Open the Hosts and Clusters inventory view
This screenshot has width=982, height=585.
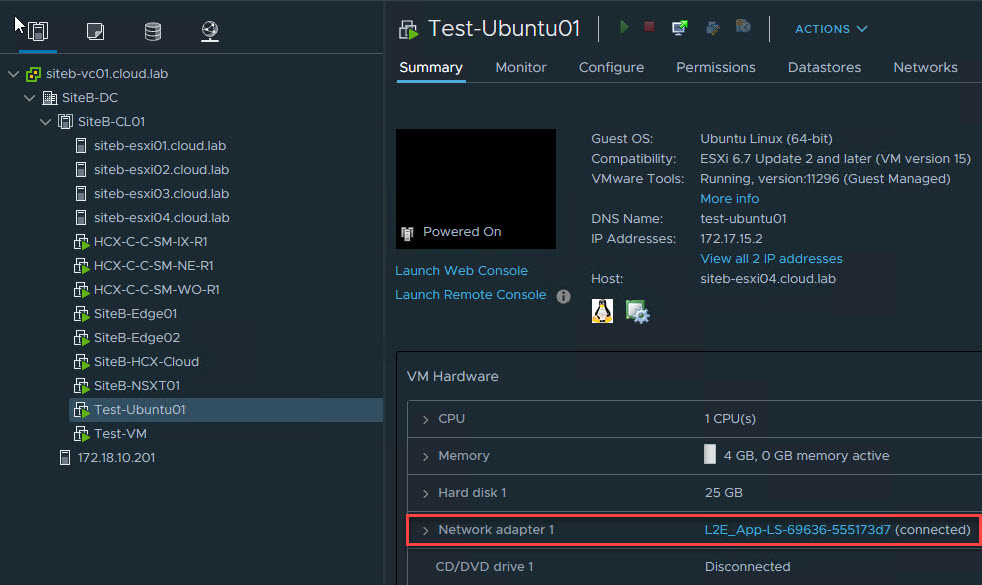click(x=38, y=32)
